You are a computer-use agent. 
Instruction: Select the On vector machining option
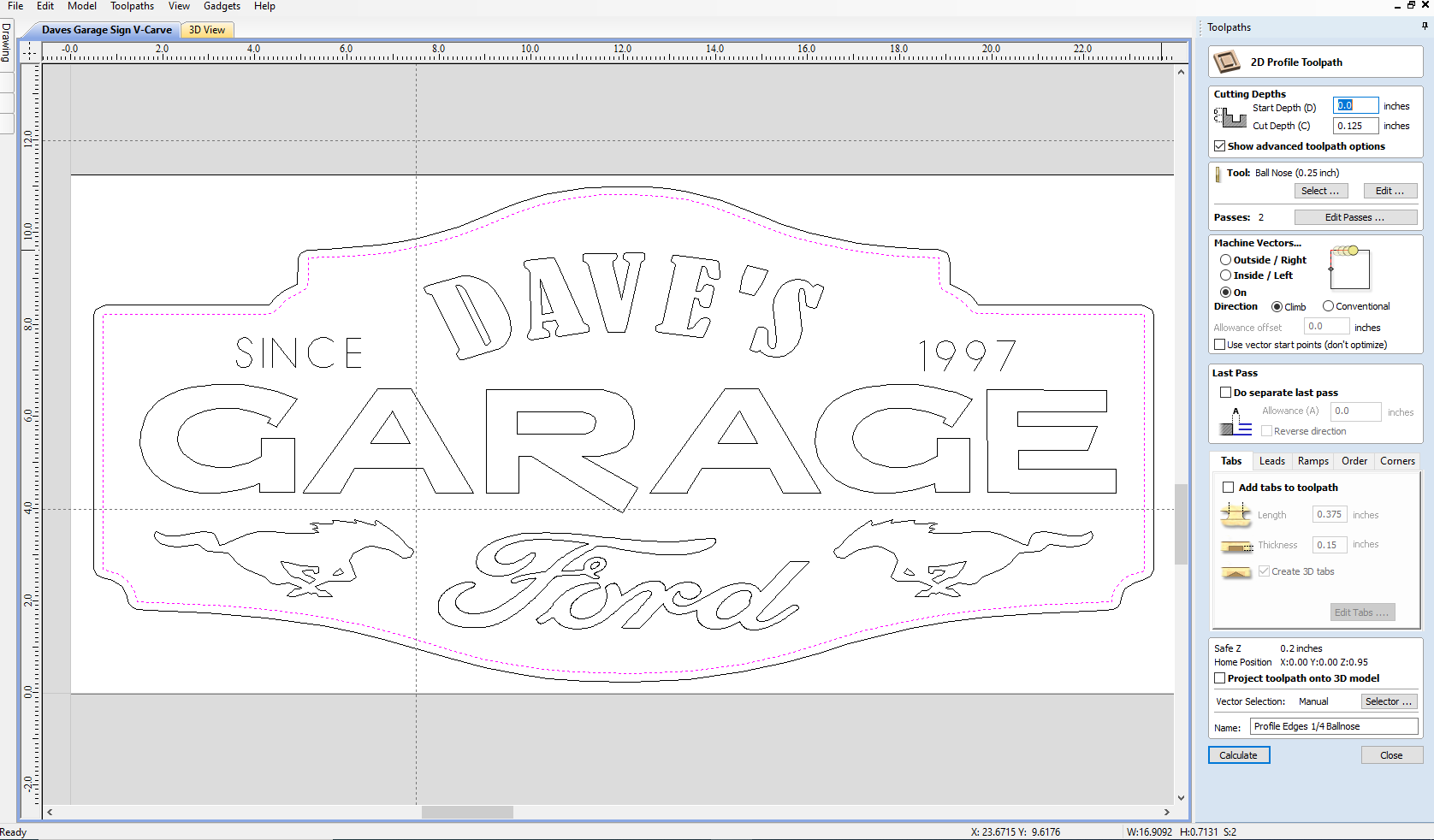point(1225,293)
